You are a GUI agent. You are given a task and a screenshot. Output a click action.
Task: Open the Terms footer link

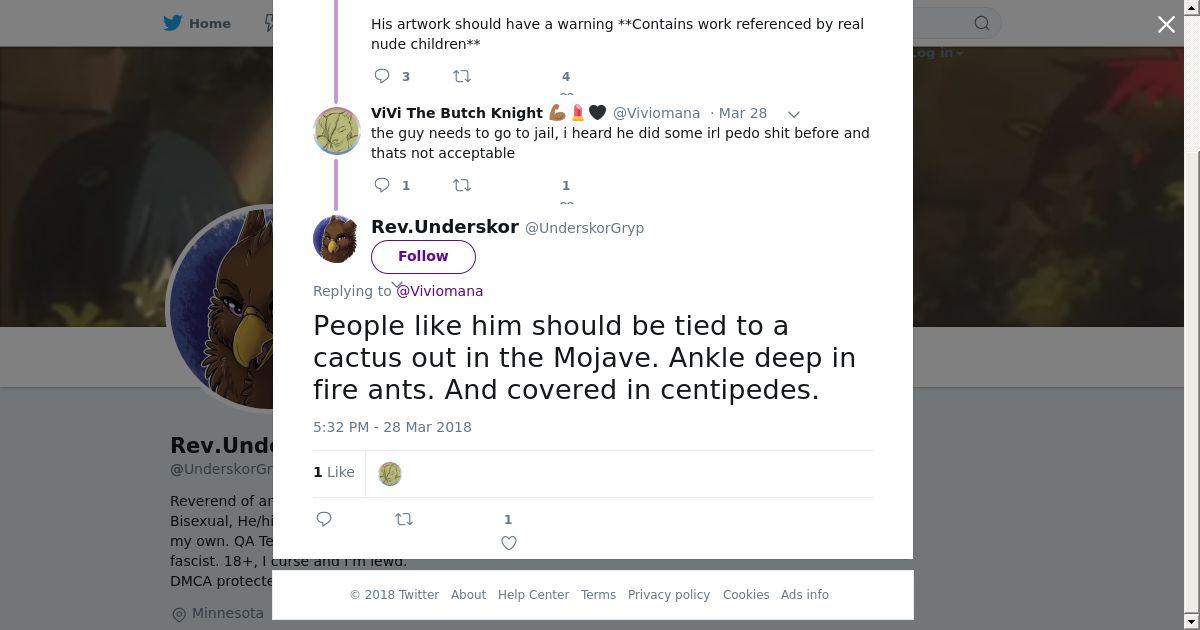(598, 595)
